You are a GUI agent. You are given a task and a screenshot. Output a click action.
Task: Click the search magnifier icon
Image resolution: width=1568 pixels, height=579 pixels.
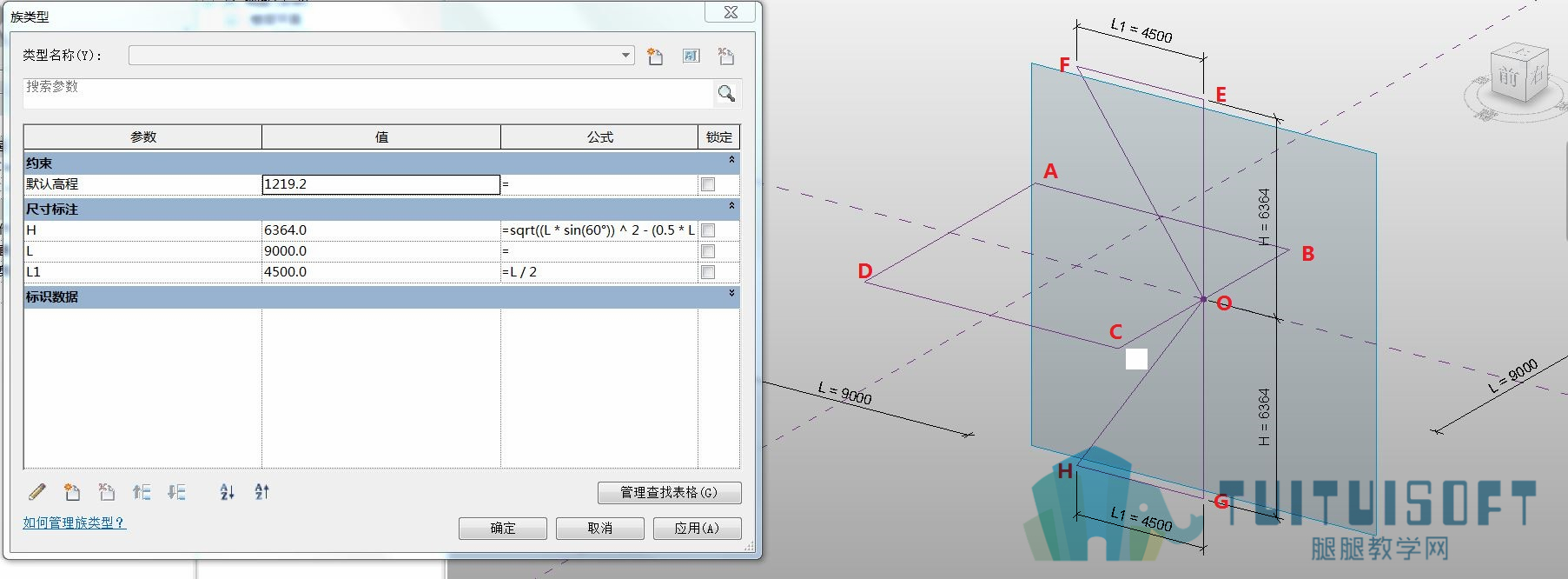click(x=727, y=93)
